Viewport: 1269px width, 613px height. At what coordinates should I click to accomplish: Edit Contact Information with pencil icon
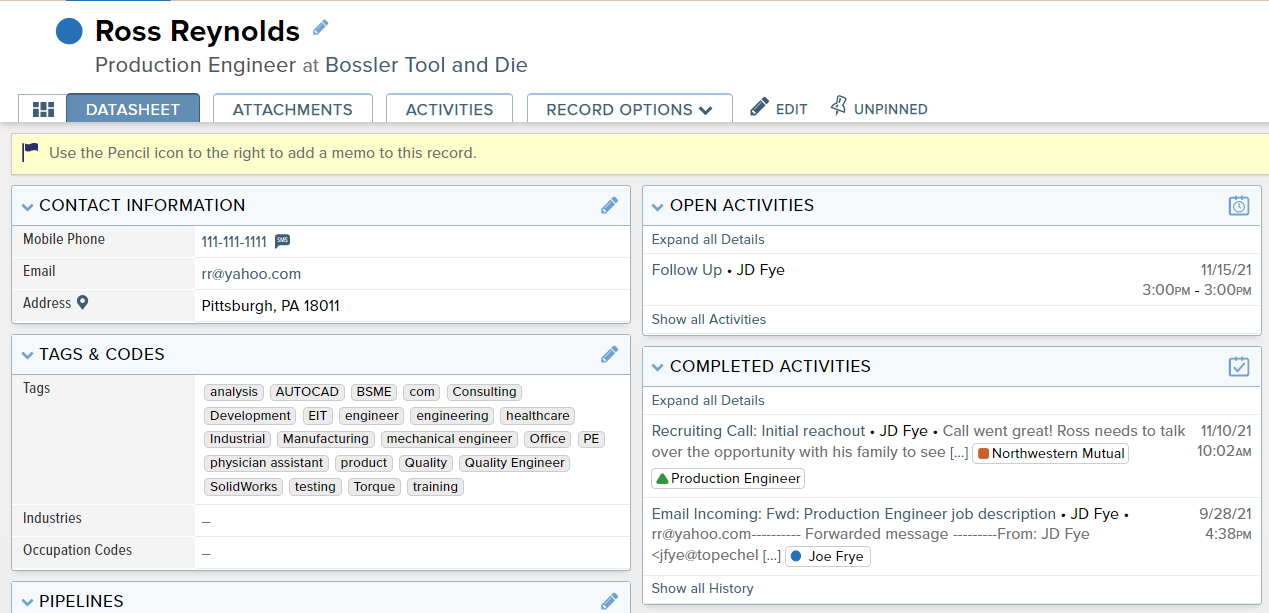(609, 205)
